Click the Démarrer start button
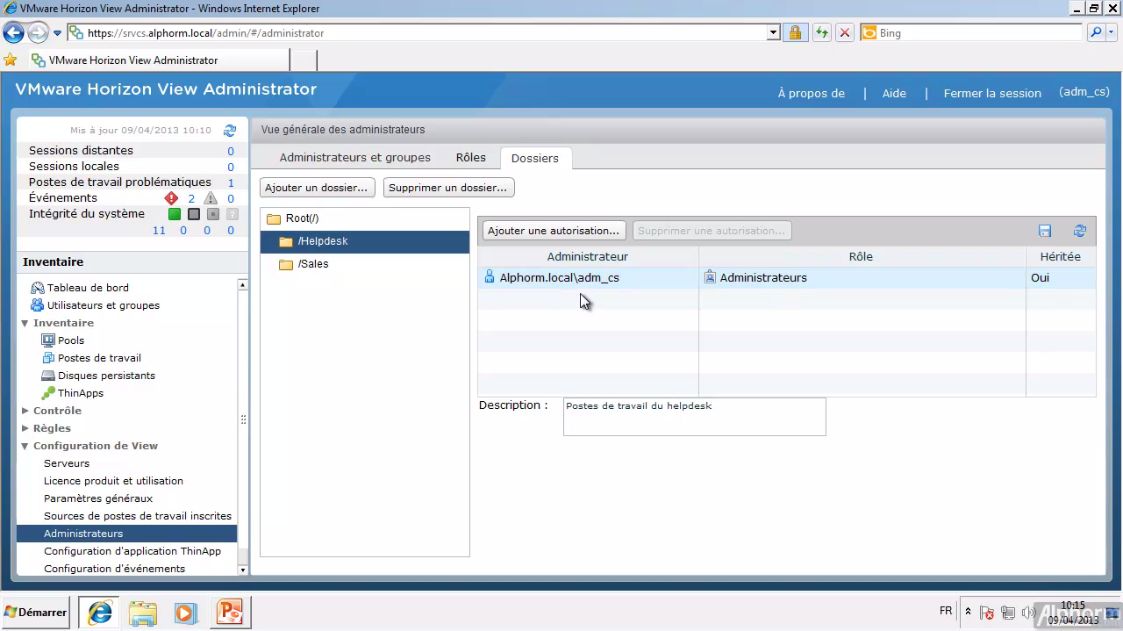This screenshot has width=1123, height=631. (35, 612)
